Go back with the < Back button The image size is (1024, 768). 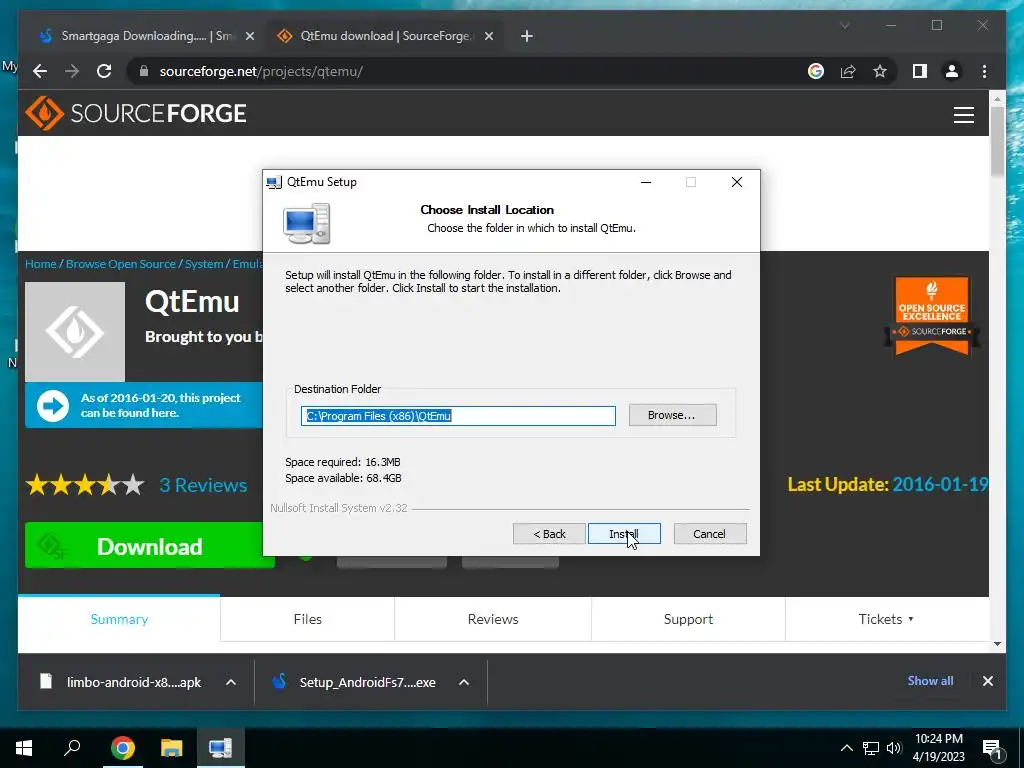click(549, 534)
